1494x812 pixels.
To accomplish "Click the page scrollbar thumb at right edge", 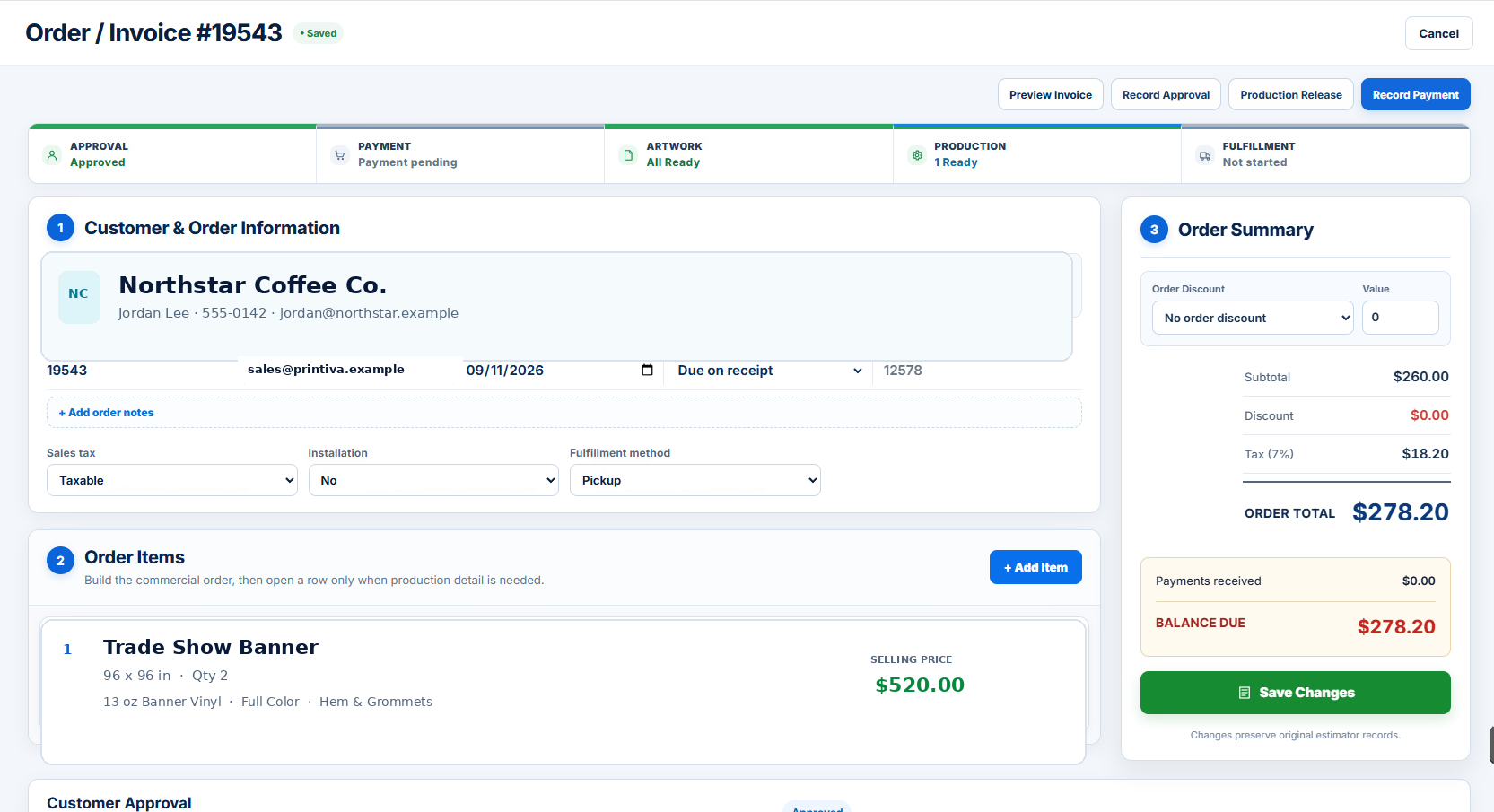I will 1491,745.
